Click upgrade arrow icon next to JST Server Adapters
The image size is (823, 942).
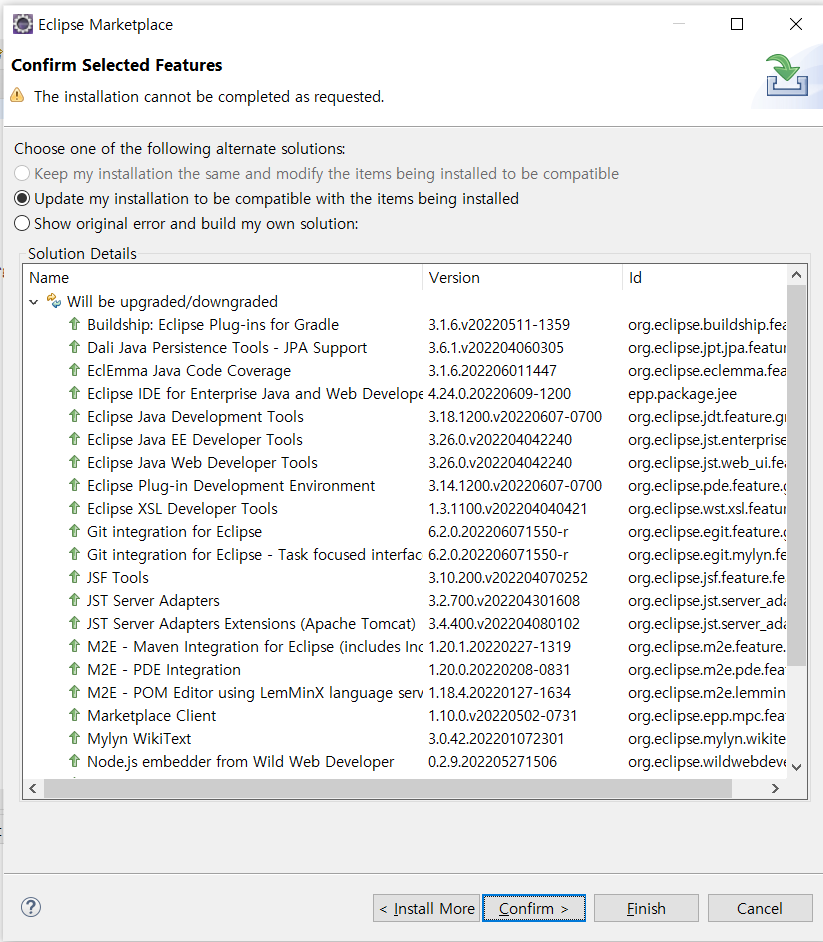(74, 600)
